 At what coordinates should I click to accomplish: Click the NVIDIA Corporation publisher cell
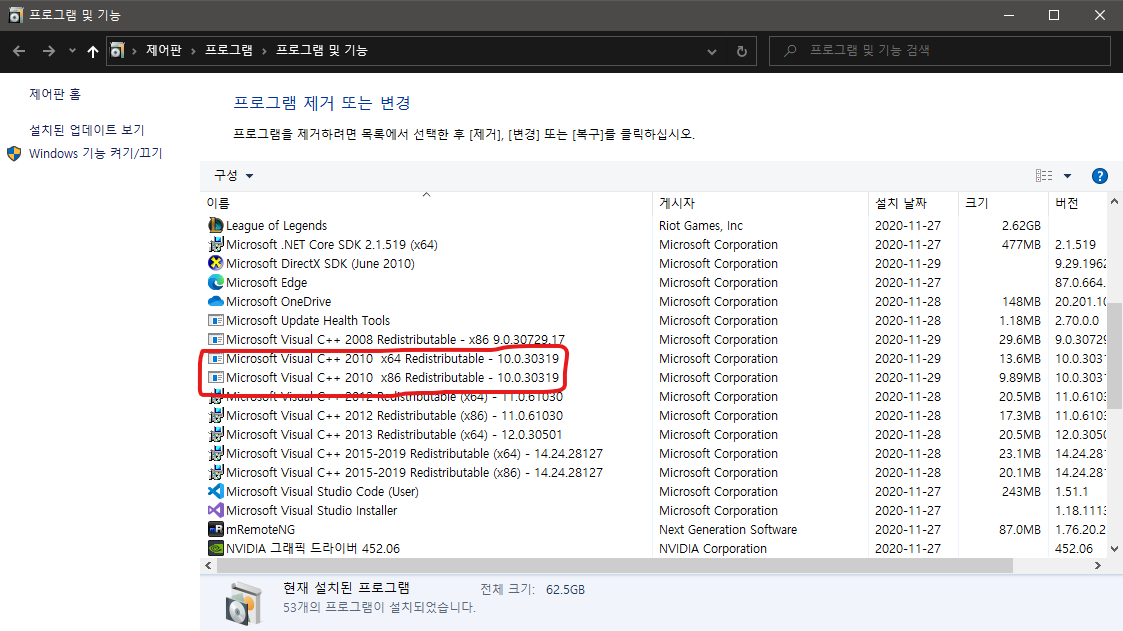click(x=713, y=549)
